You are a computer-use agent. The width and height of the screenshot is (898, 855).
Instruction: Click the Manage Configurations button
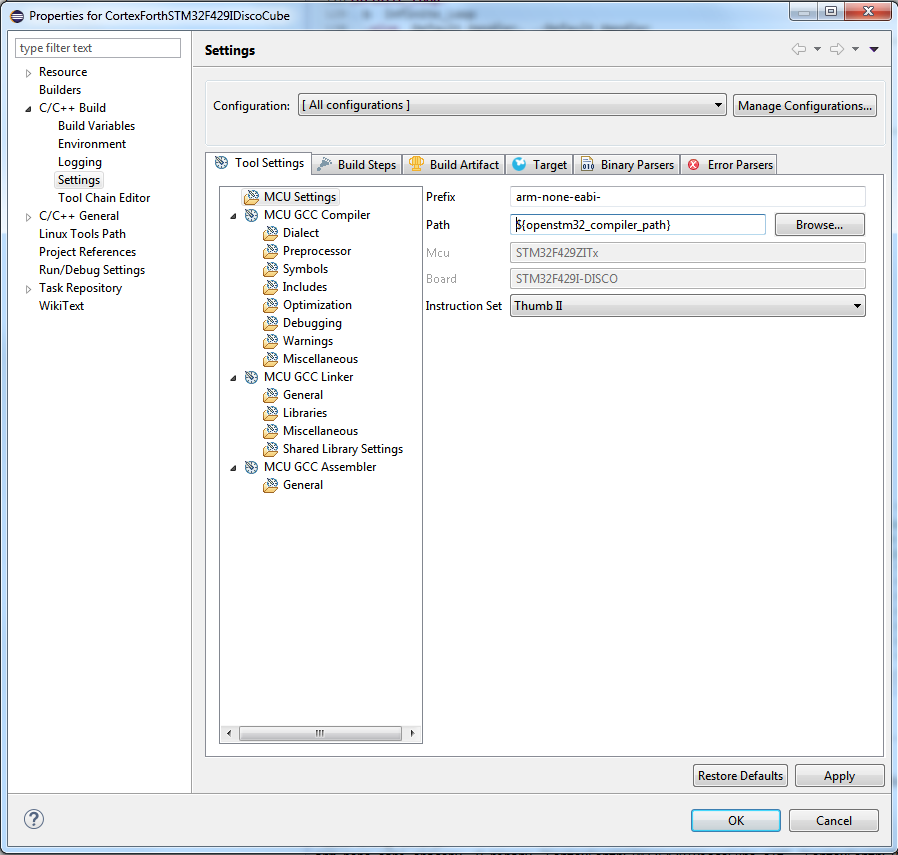click(805, 106)
